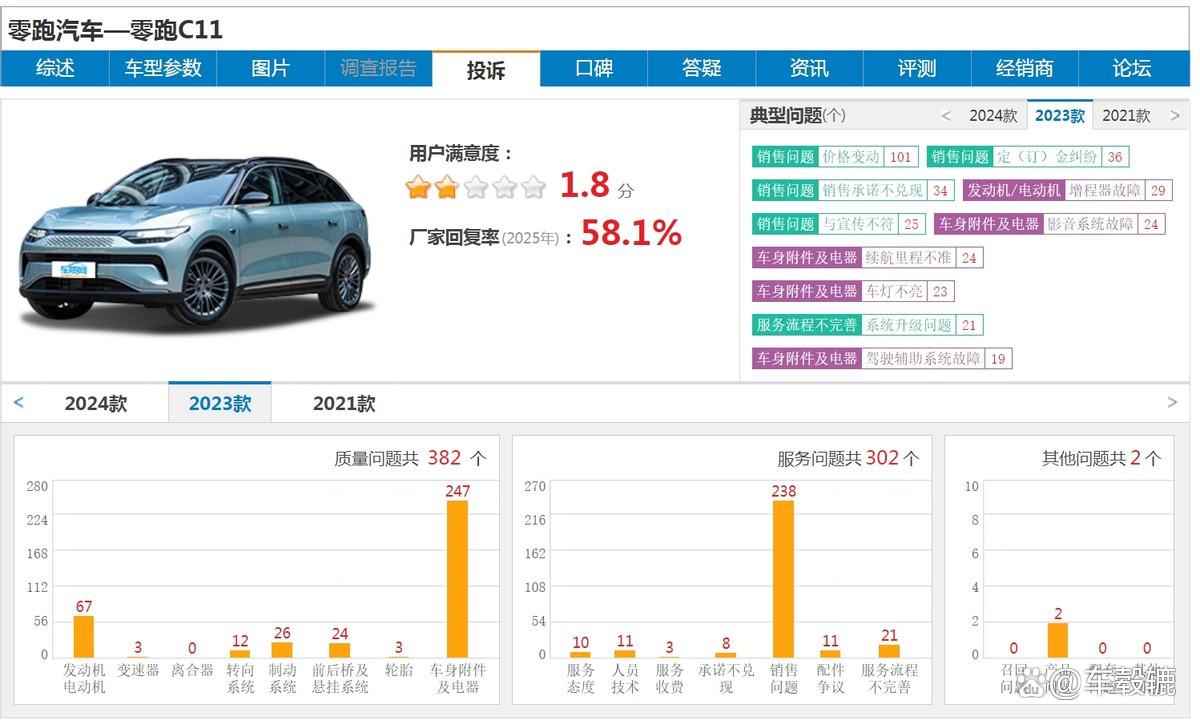The image size is (1200, 724).
Task: Go to the 答疑 tab
Action: tap(702, 69)
